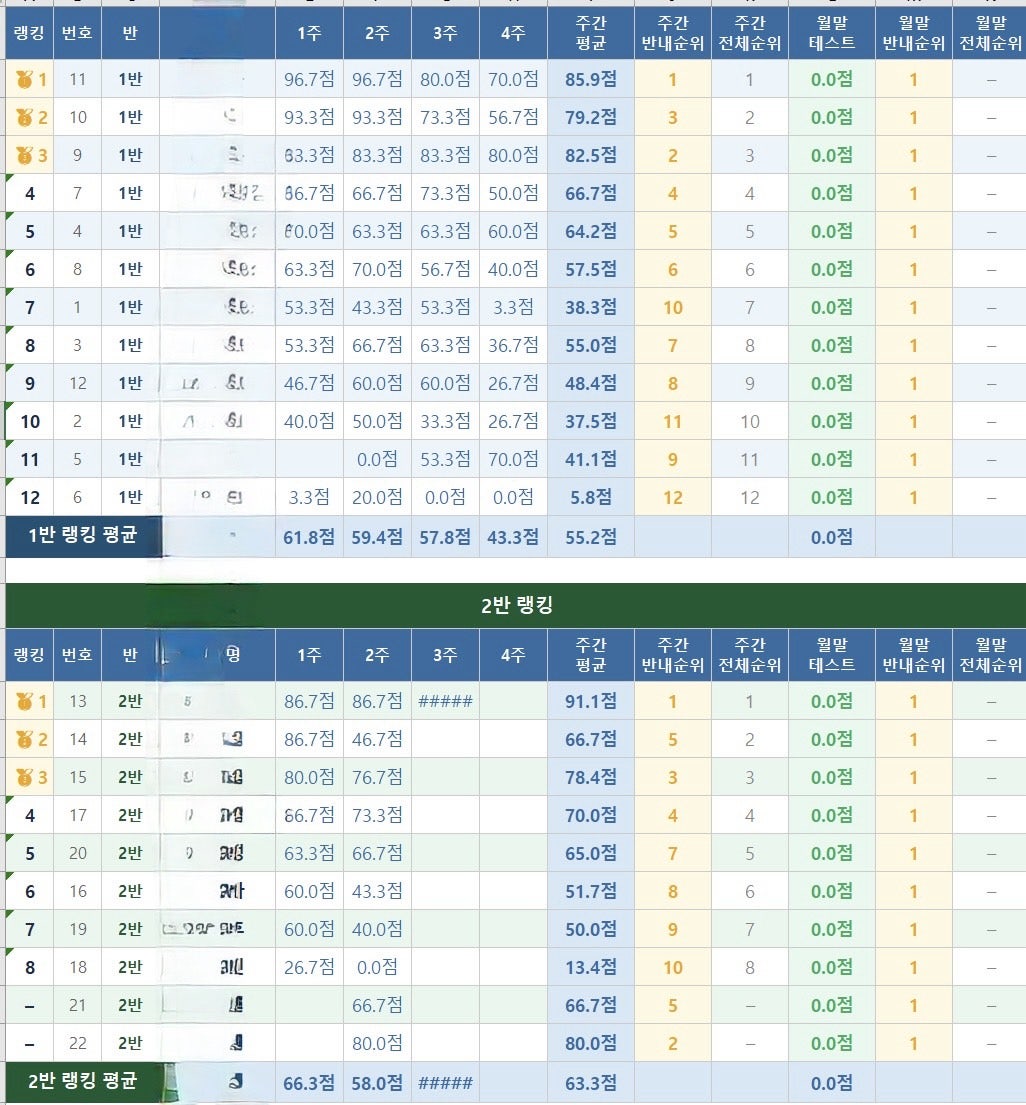Select the in-class rank 2 cell of student 22

pos(673,1044)
